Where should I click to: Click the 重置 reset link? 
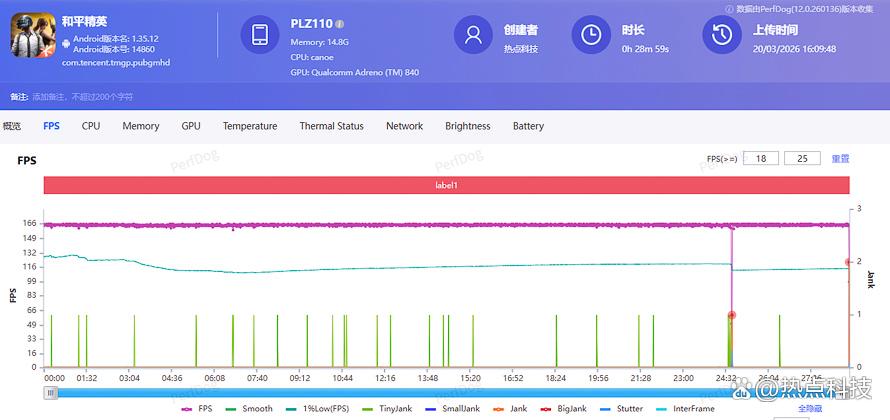840,158
